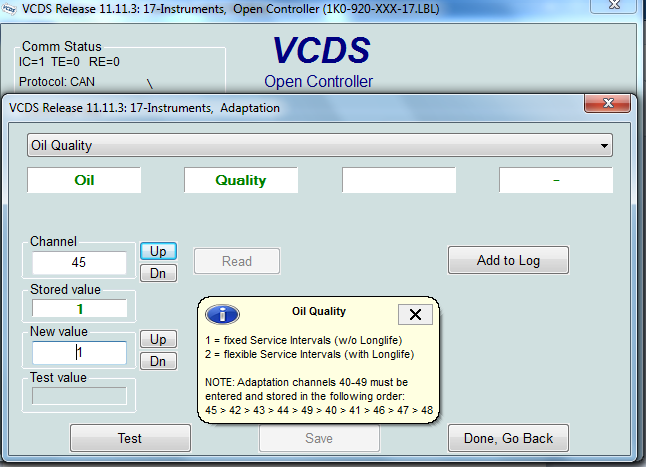Image resolution: width=646 pixels, height=467 pixels.
Task: Click the green 'Quality' display box
Action: tap(241, 180)
